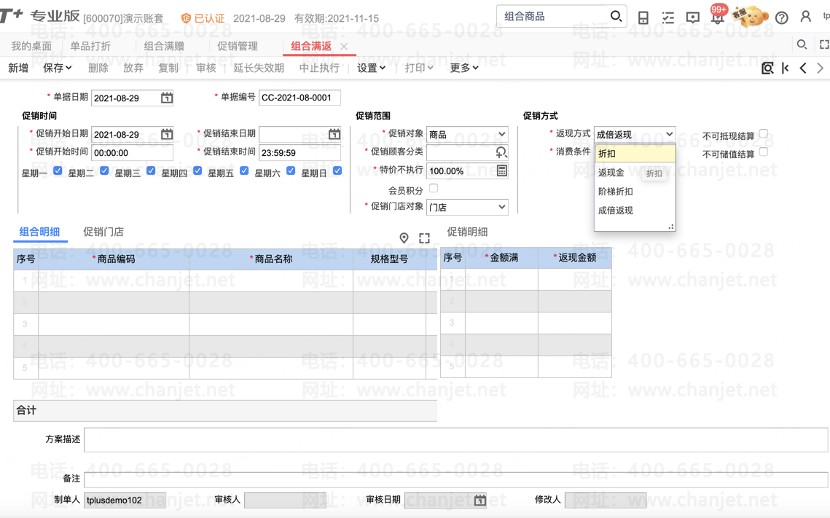
Task: Open calendar for 促销开始日期
Action: tap(167, 134)
